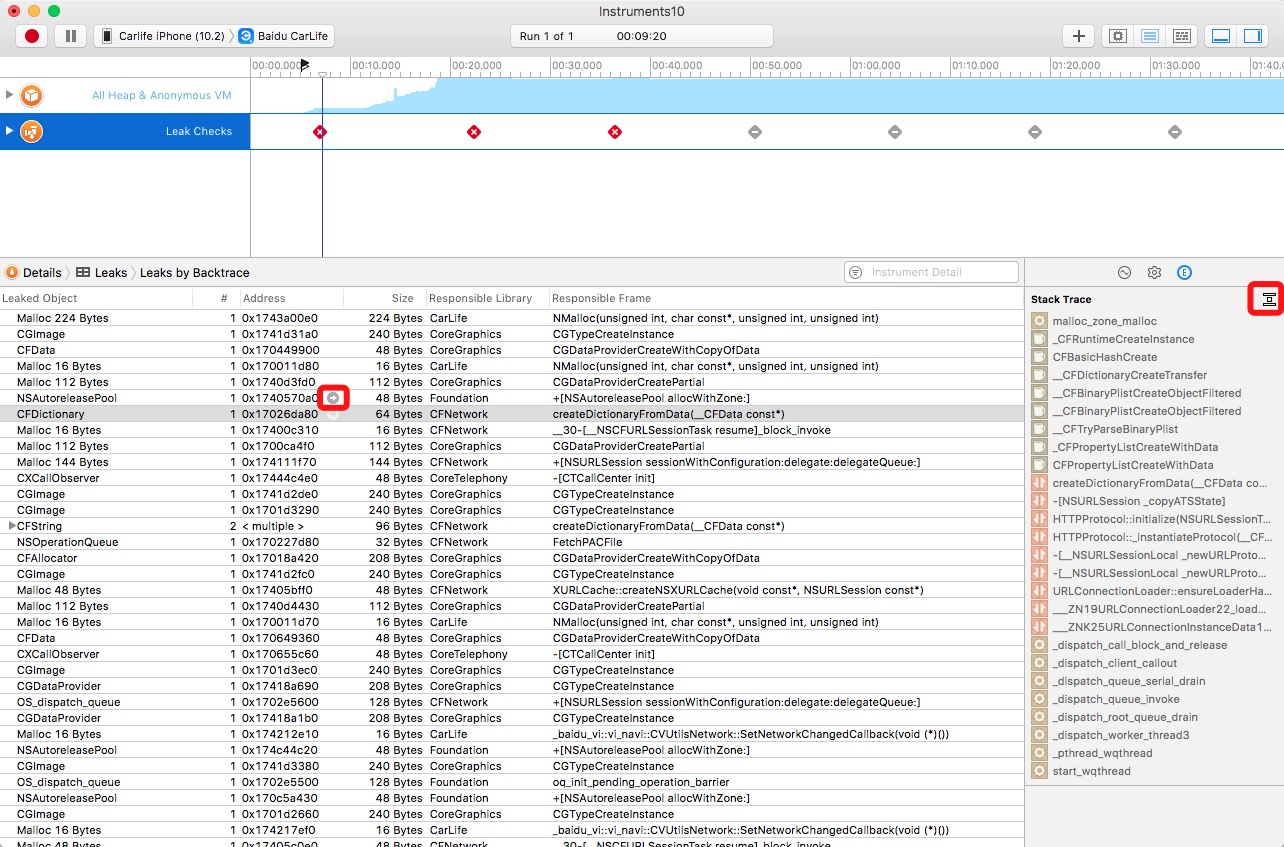Screen dimensions: 1284x847
Task: Expand the Leak Checks track
Action: pyautogui.click(x=10, y=131)
